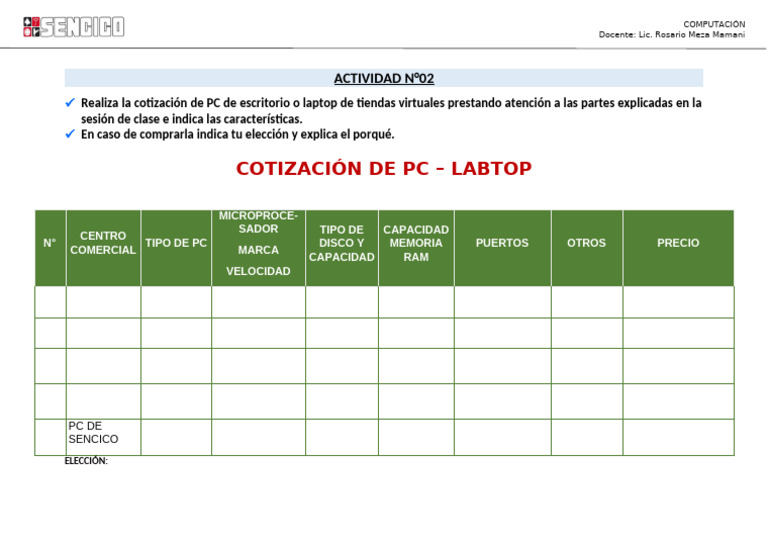Click the OTROS column header
The image size is (768, 543).
[x=587, y=248]
